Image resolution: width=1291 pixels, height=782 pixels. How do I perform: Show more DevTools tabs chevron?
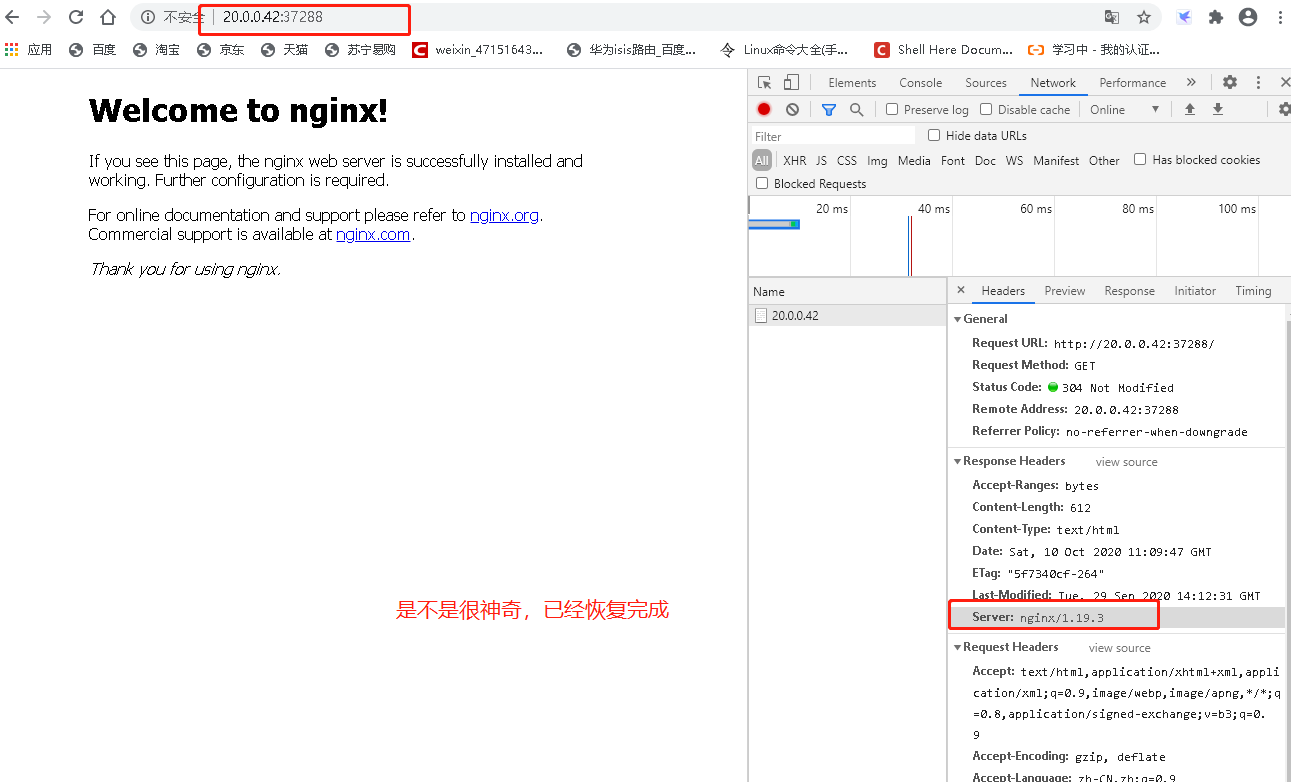tap(1191, 83)
